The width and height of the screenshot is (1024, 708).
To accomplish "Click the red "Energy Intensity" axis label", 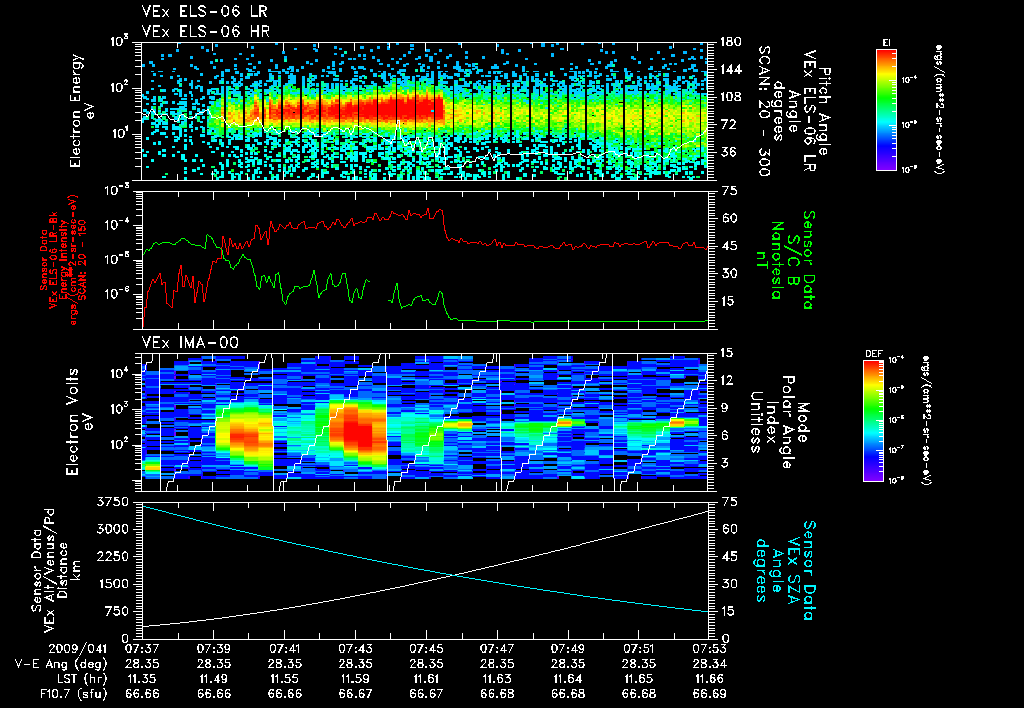I will [x=65, y=260].
